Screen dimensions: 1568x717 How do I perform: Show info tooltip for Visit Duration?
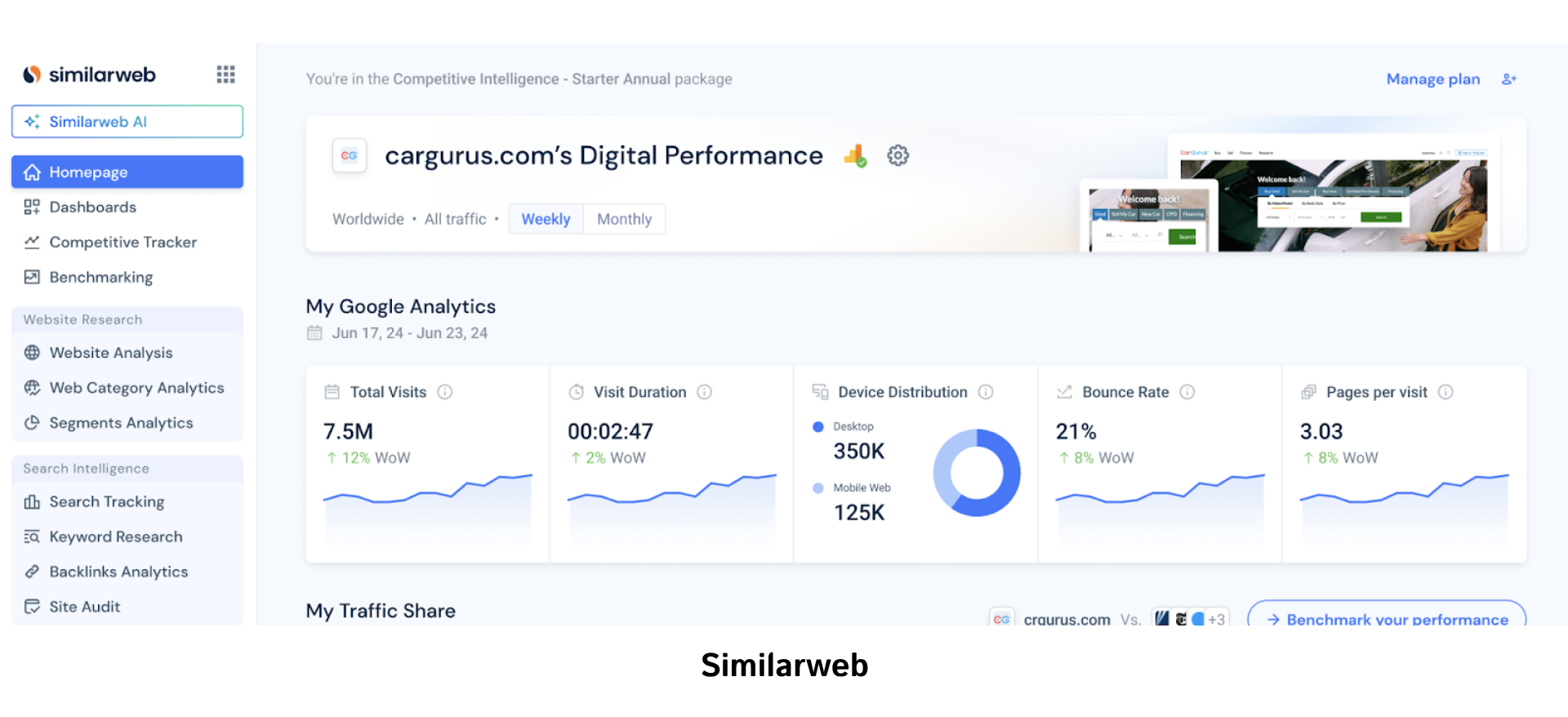pyautogui.click(x=705, y=392)
